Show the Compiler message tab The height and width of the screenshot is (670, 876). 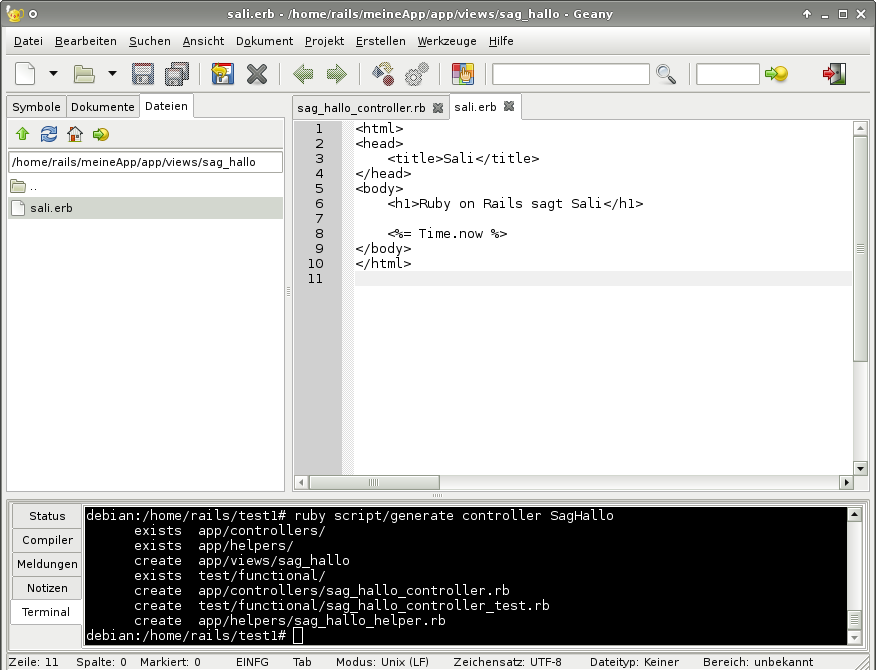[x=47, y=540]
